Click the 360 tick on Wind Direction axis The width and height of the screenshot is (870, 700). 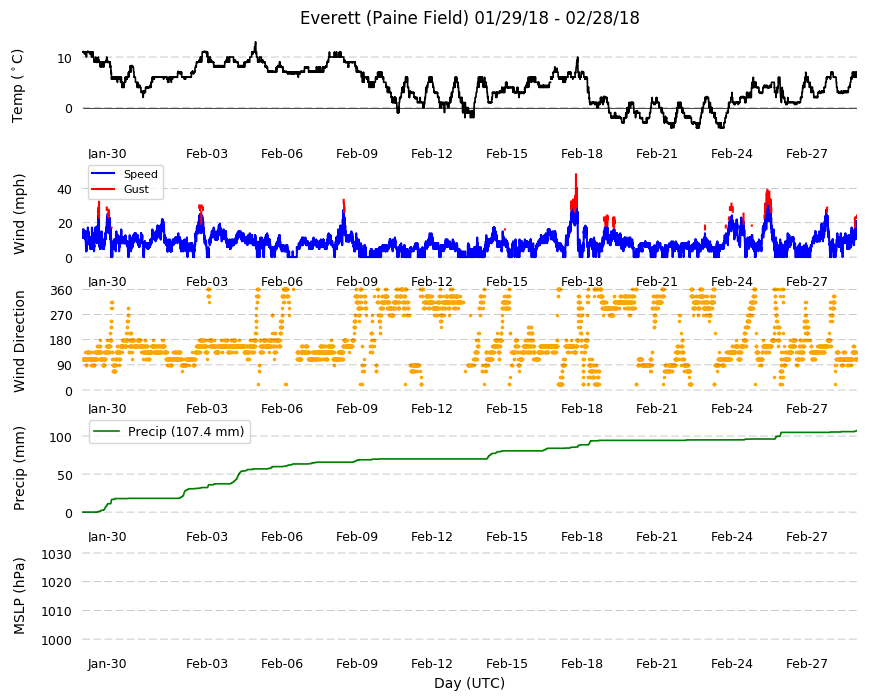point(62,291)
